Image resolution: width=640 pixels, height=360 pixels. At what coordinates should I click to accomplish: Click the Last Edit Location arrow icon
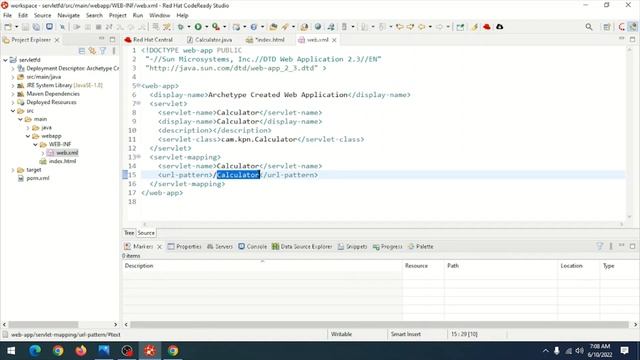coord(399,27)
